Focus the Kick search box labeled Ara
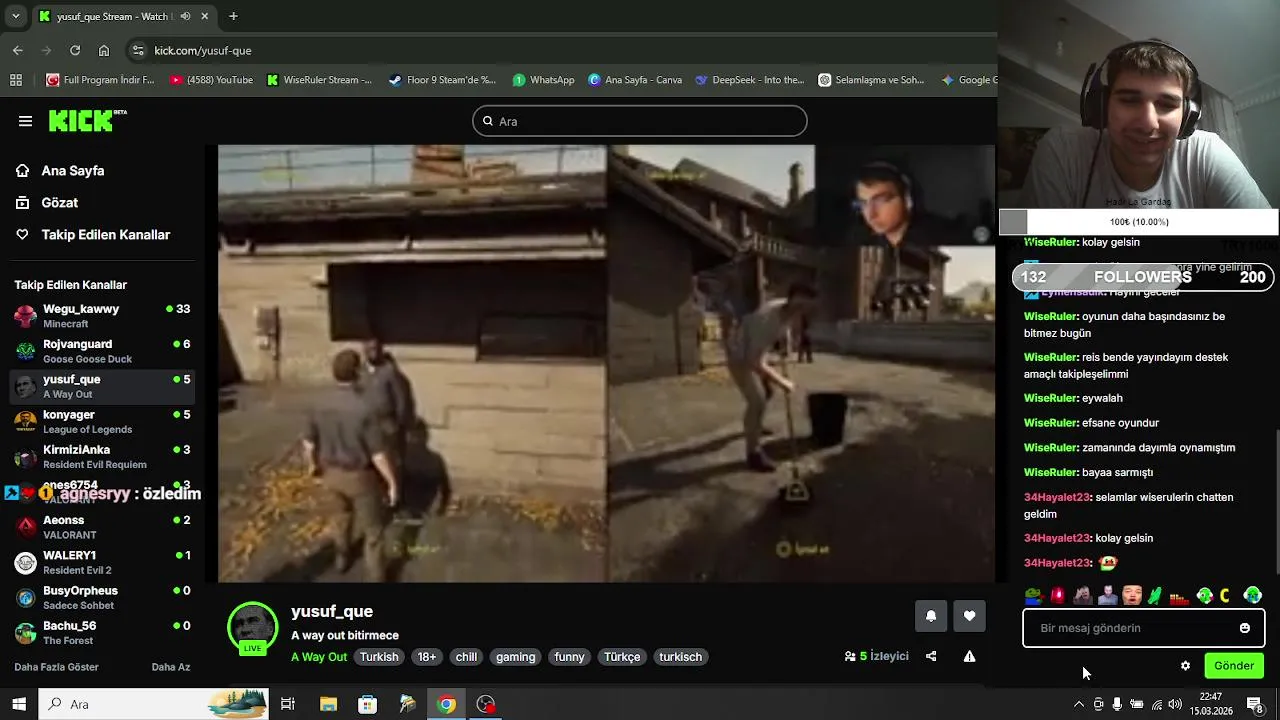Image resolution: width=1280 pixels, height=720 pixels. coord(640,121)
